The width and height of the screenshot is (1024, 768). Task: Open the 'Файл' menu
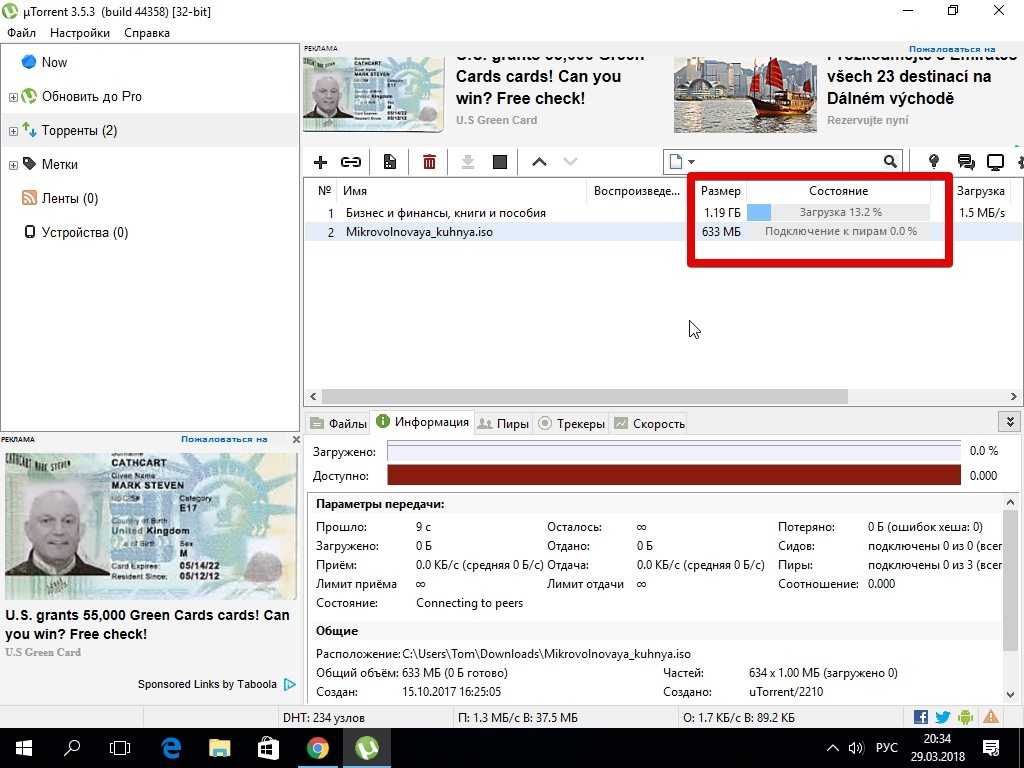tap(22, 33)
